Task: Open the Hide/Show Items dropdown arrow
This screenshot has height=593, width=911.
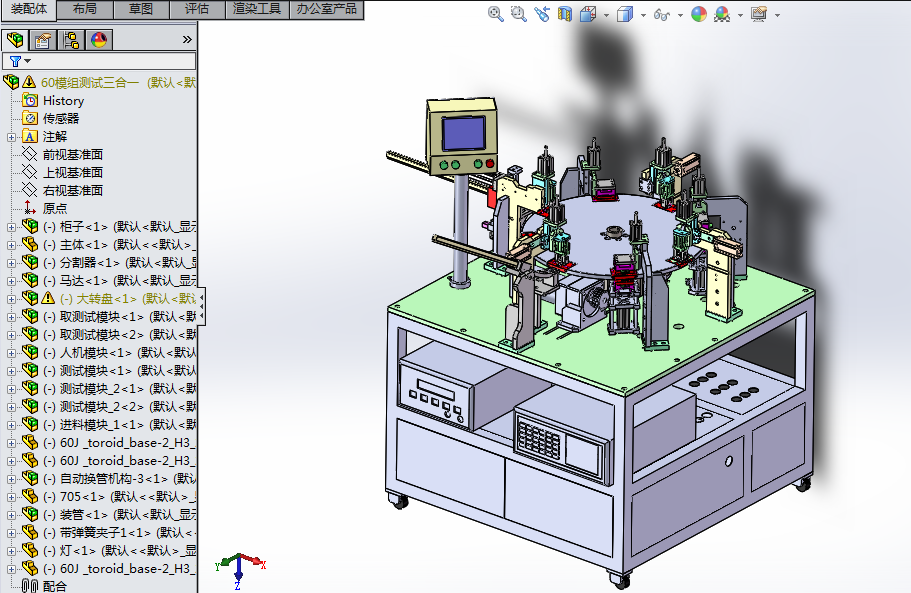Action: pos(680,15)
